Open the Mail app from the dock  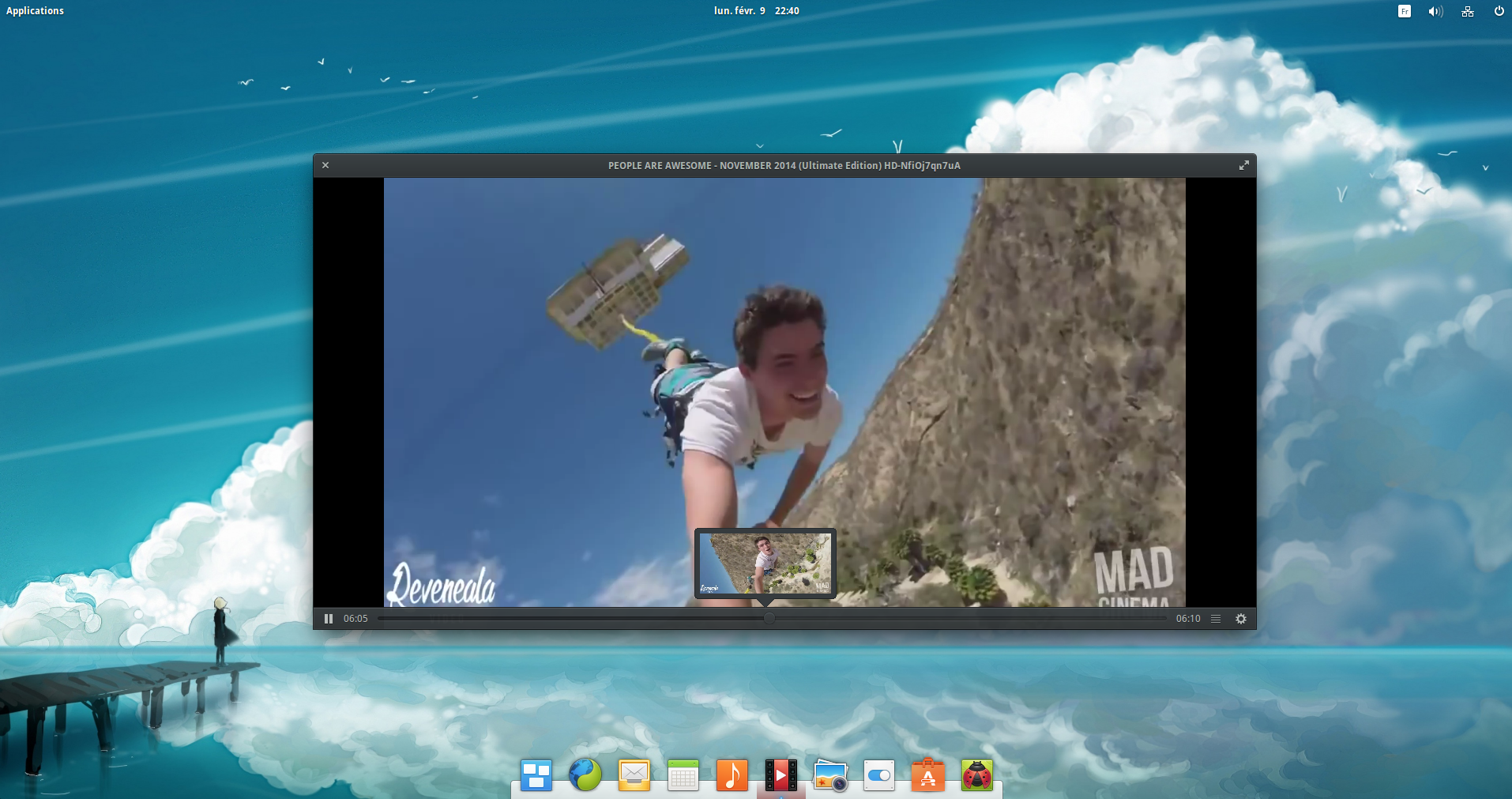tap(634, 775)
